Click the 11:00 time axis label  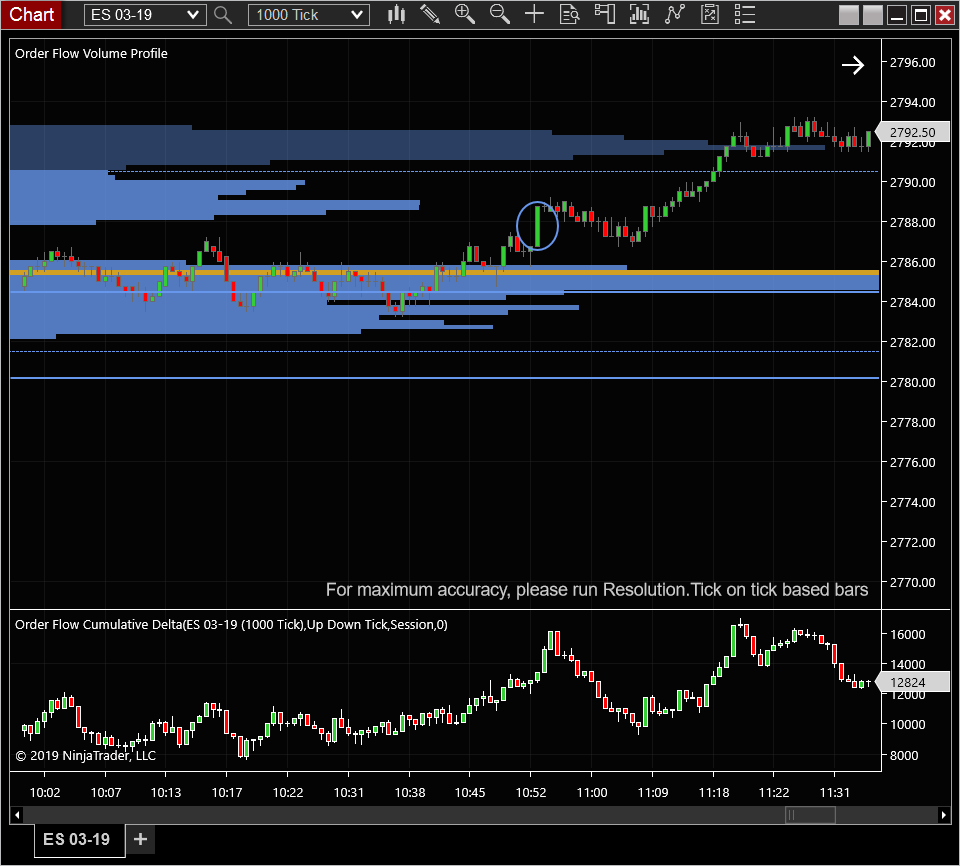tap(592, 793)
